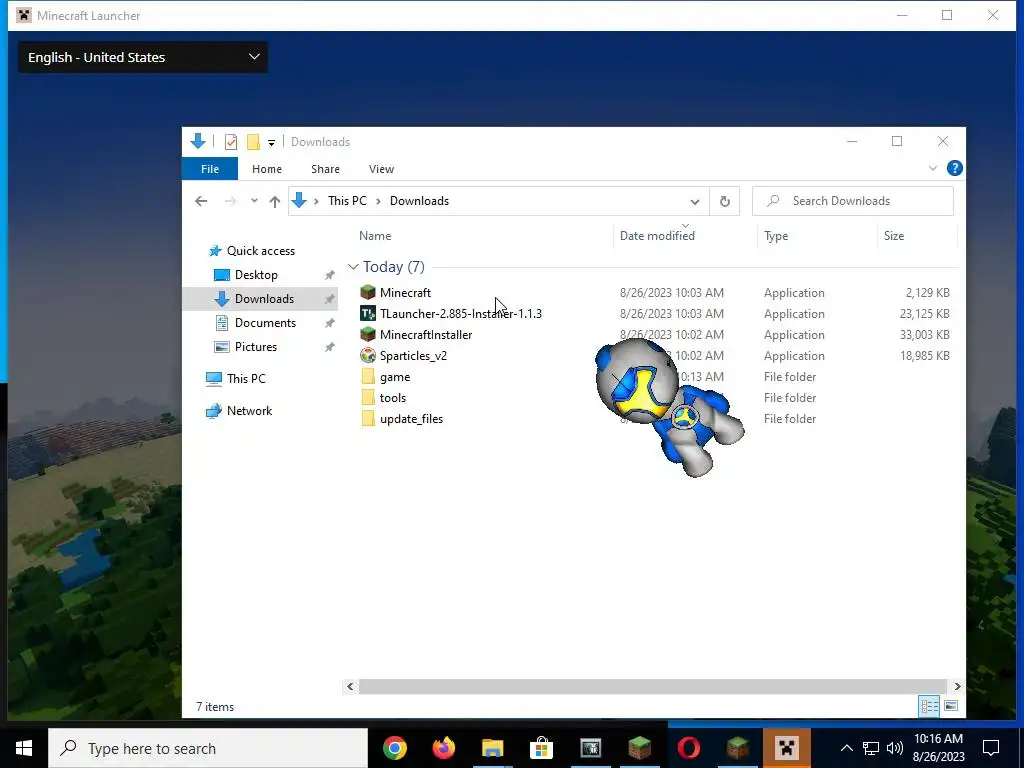The height and width of the screenshot is (768, 1024).
Task: Open the File menu tab
Action: pyautogui.click(x=210, y=168)
